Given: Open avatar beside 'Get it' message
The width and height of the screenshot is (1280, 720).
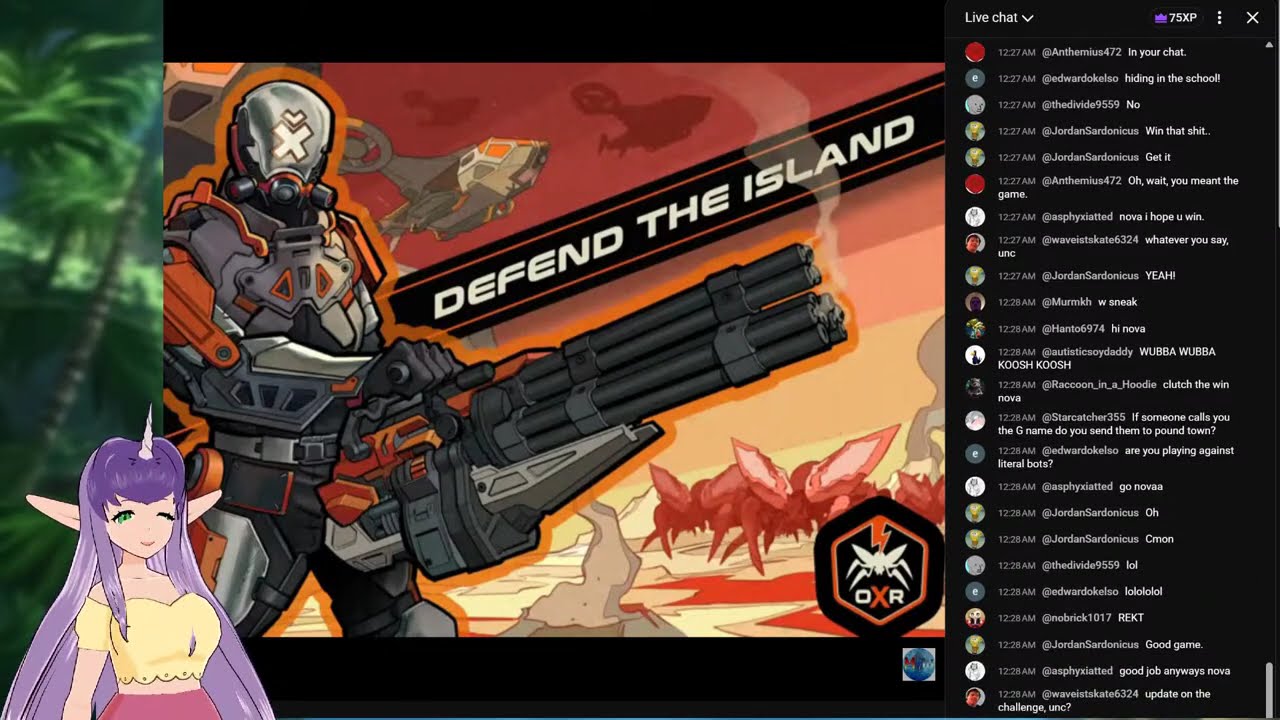Looking at the screenshot, I should pos(975,157).
